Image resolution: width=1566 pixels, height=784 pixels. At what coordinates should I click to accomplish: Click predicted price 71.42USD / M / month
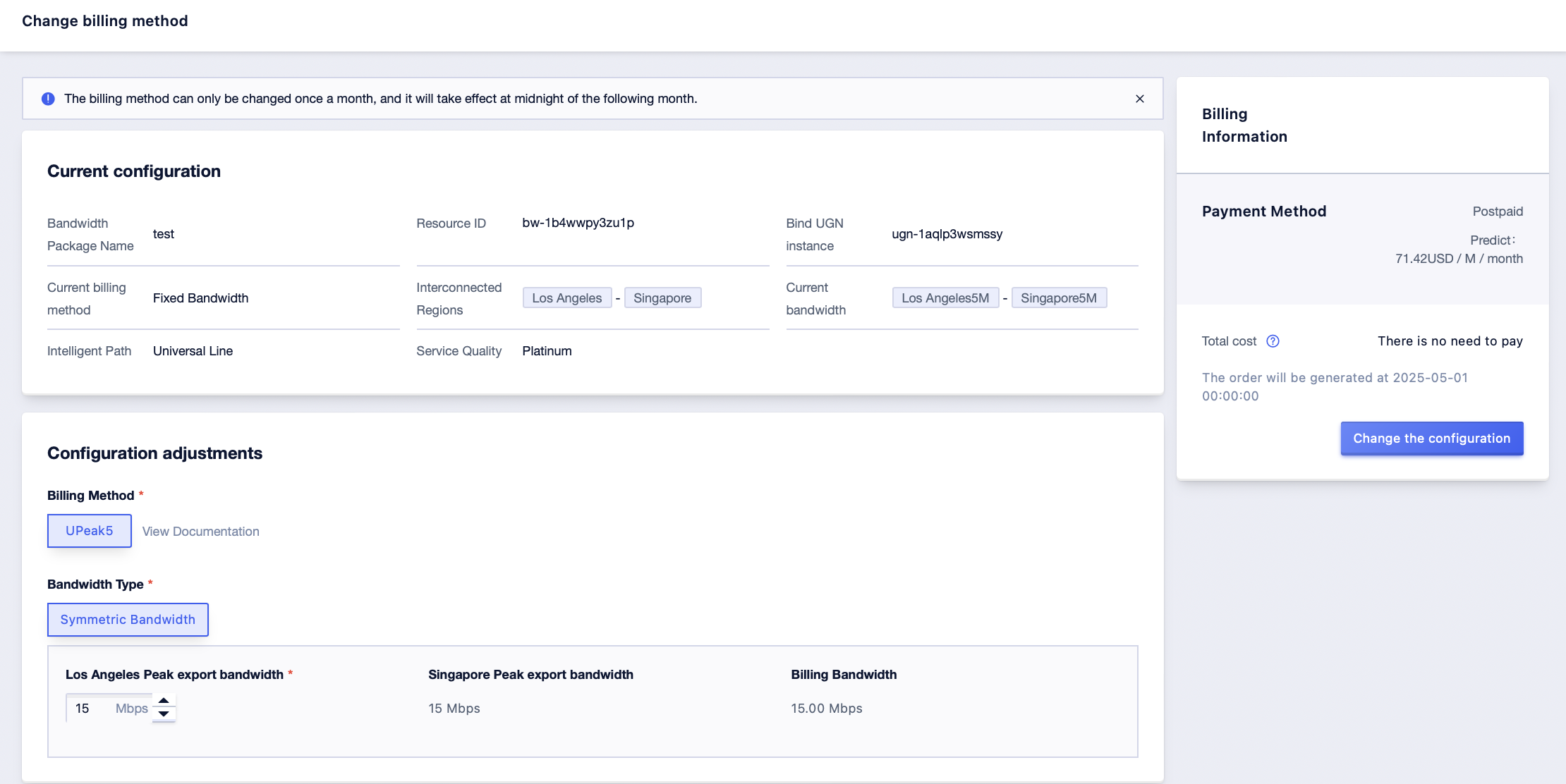point(1459,259)
